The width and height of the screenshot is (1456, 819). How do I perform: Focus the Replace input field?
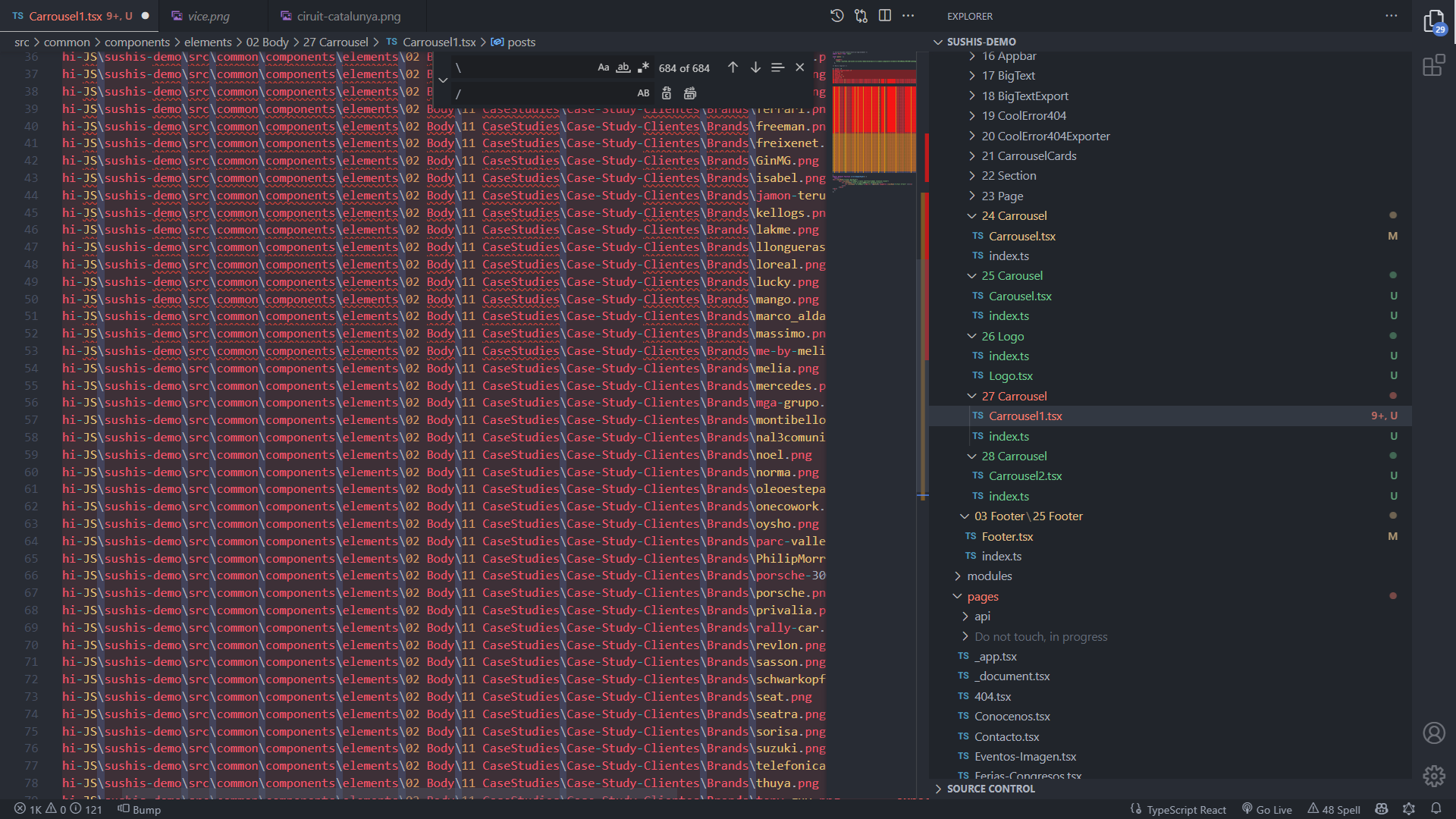tap(542, 93)
